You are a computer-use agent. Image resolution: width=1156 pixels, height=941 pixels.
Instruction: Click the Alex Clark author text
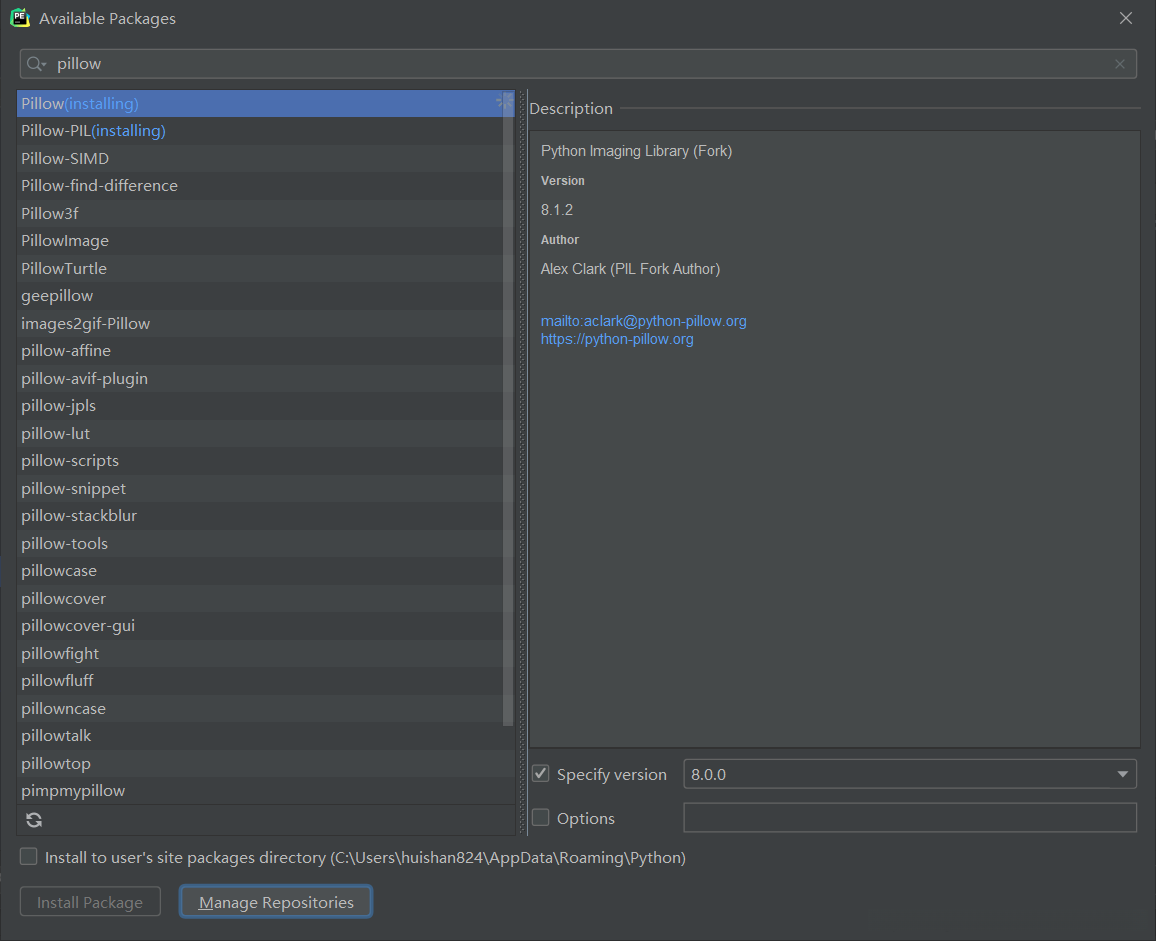[x=630, y=269]
